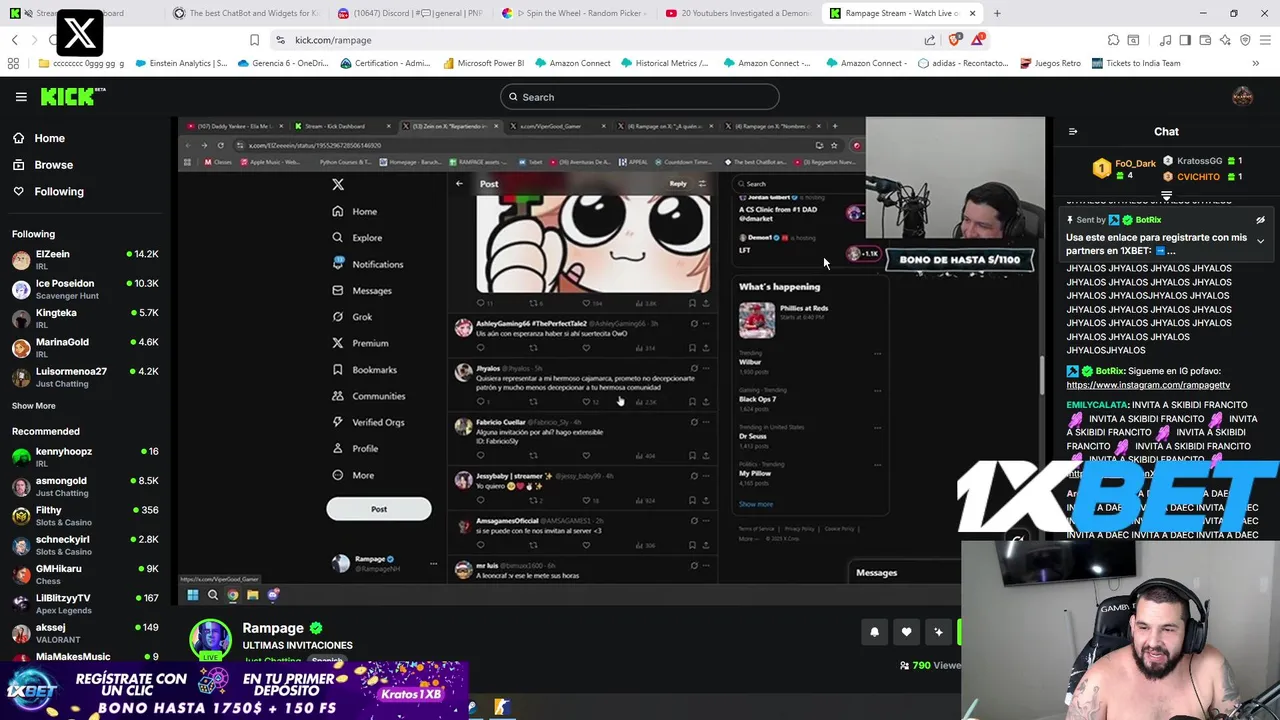
Task: Click Rampage's channel avatar
Action: [x=211, y=639]
